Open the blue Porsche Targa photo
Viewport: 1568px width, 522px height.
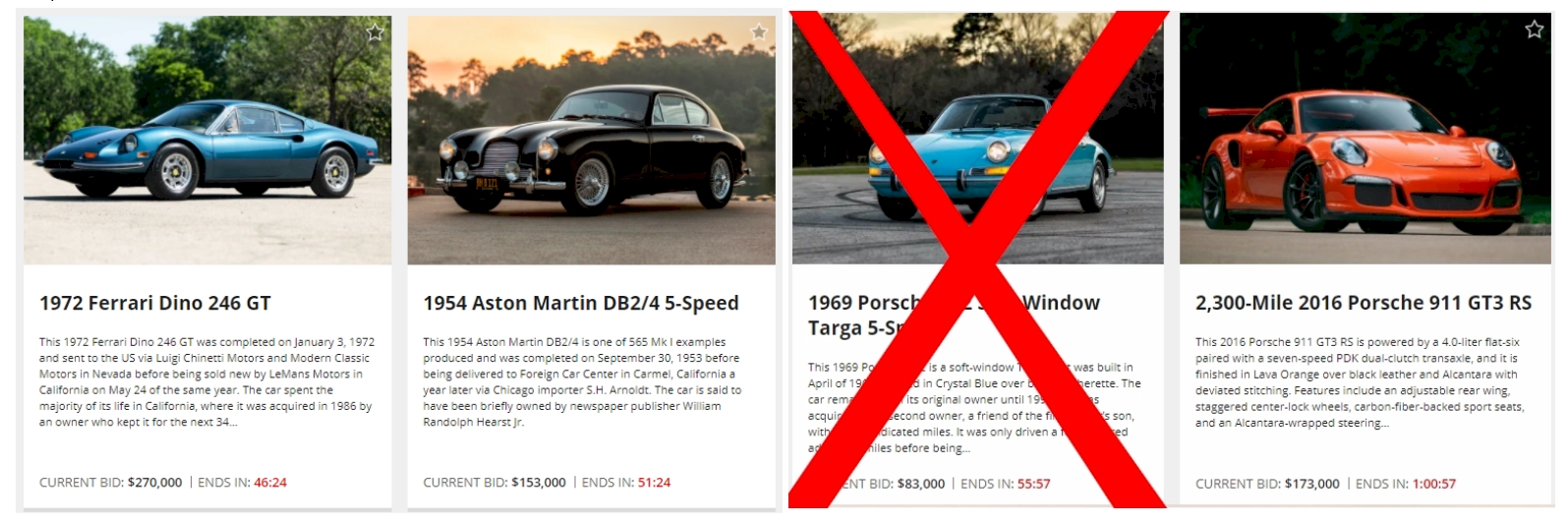[978, 139]
